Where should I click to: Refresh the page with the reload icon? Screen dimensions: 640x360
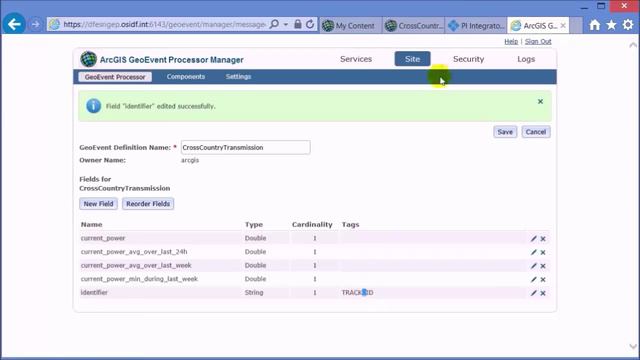[310, 24]
